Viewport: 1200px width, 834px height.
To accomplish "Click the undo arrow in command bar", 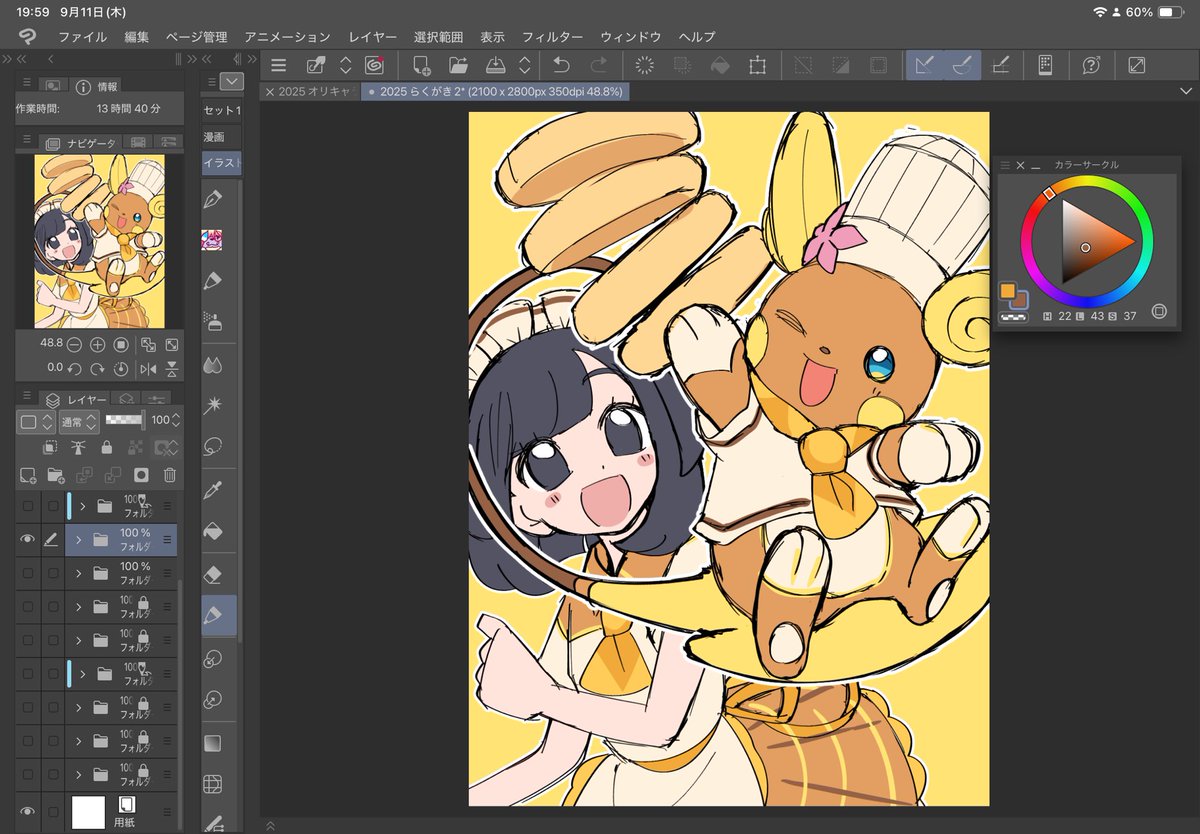I will click(561, 66).
